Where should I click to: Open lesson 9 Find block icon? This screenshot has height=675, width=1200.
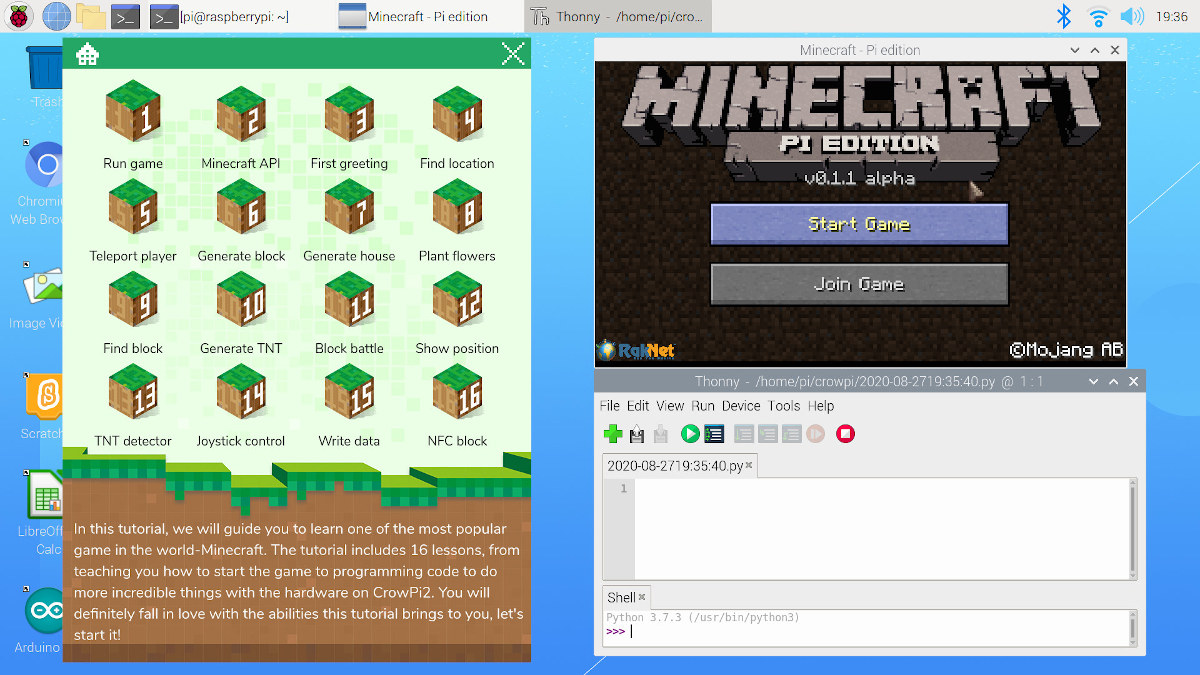[x=133, y=300]
